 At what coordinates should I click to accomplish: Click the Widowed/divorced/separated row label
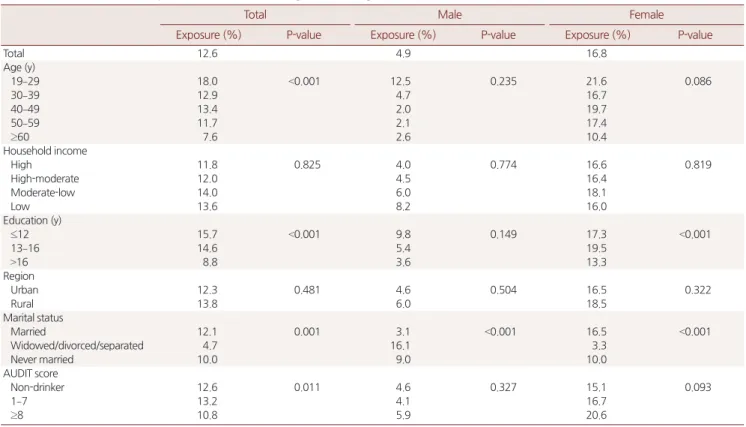(x=77, y=345)
